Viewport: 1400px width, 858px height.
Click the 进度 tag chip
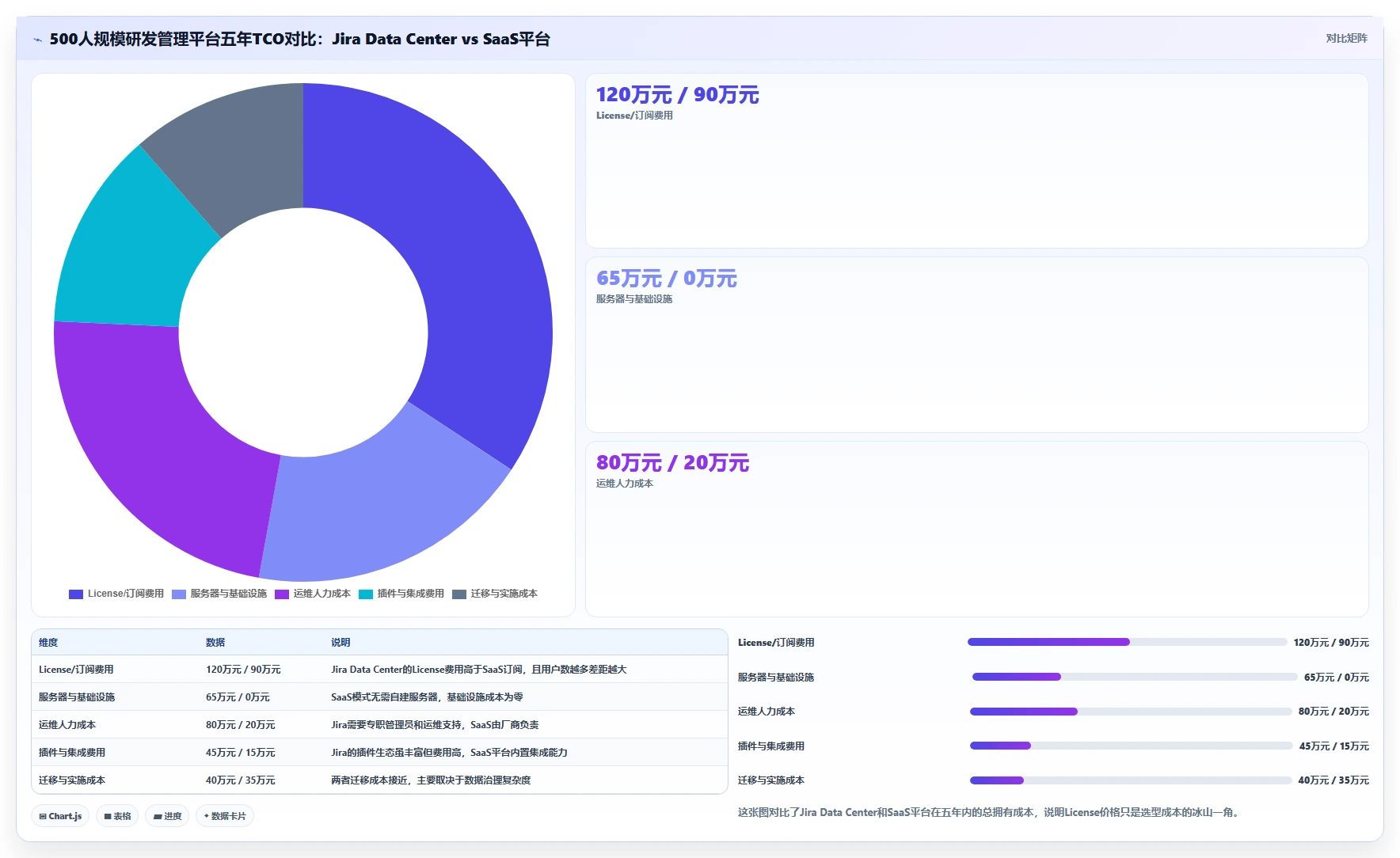point(167,816)
